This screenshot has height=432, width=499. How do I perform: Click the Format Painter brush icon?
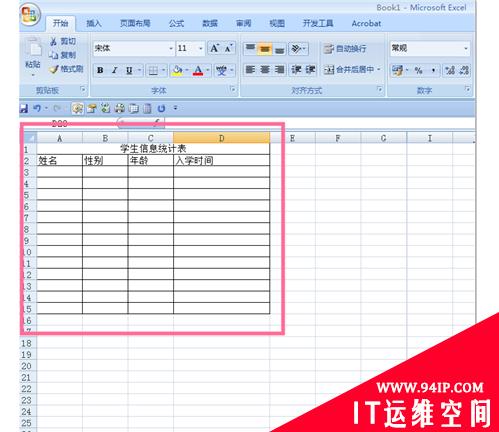[x=54, y=69]
